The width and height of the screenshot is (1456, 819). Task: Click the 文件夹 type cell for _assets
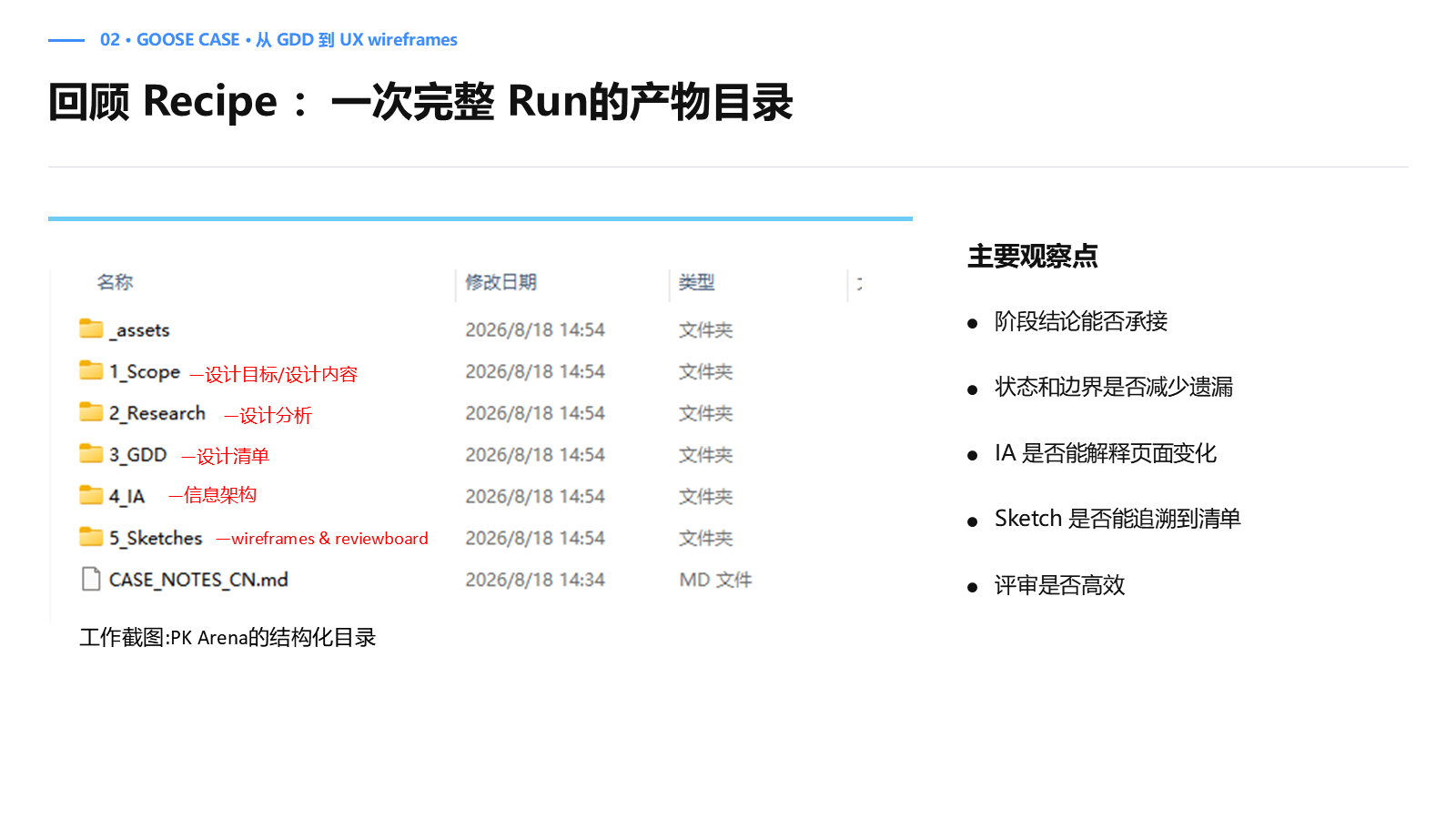click(706, 329)
